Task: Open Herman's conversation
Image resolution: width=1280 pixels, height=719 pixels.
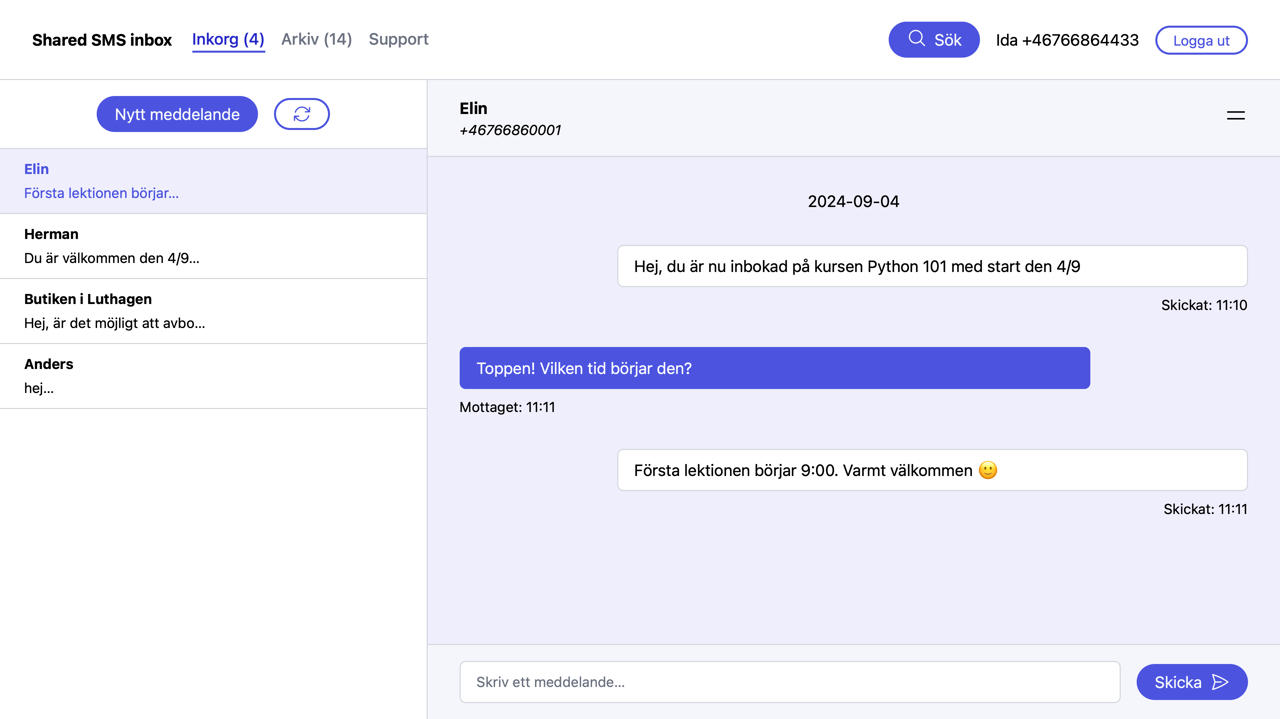Action: point(213,246)
